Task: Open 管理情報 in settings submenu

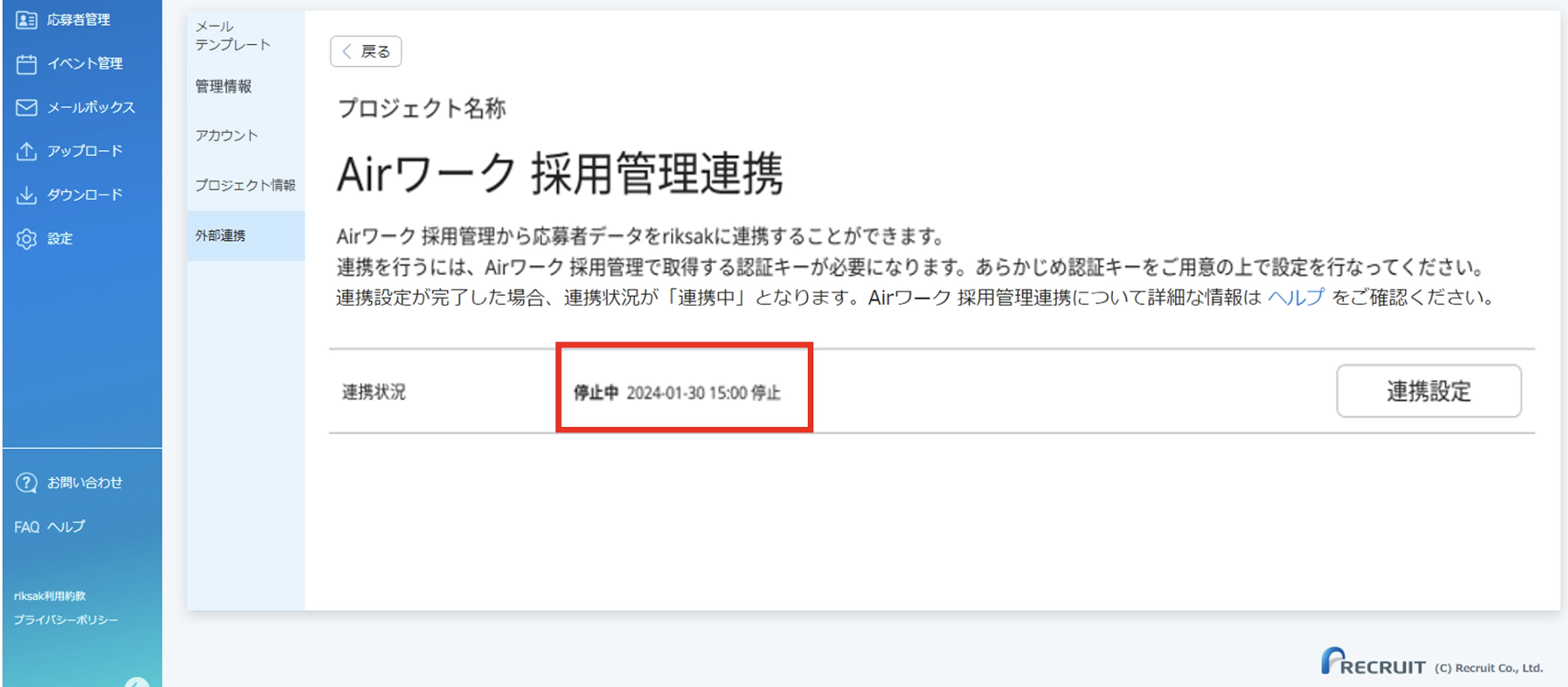Action: 223,86
